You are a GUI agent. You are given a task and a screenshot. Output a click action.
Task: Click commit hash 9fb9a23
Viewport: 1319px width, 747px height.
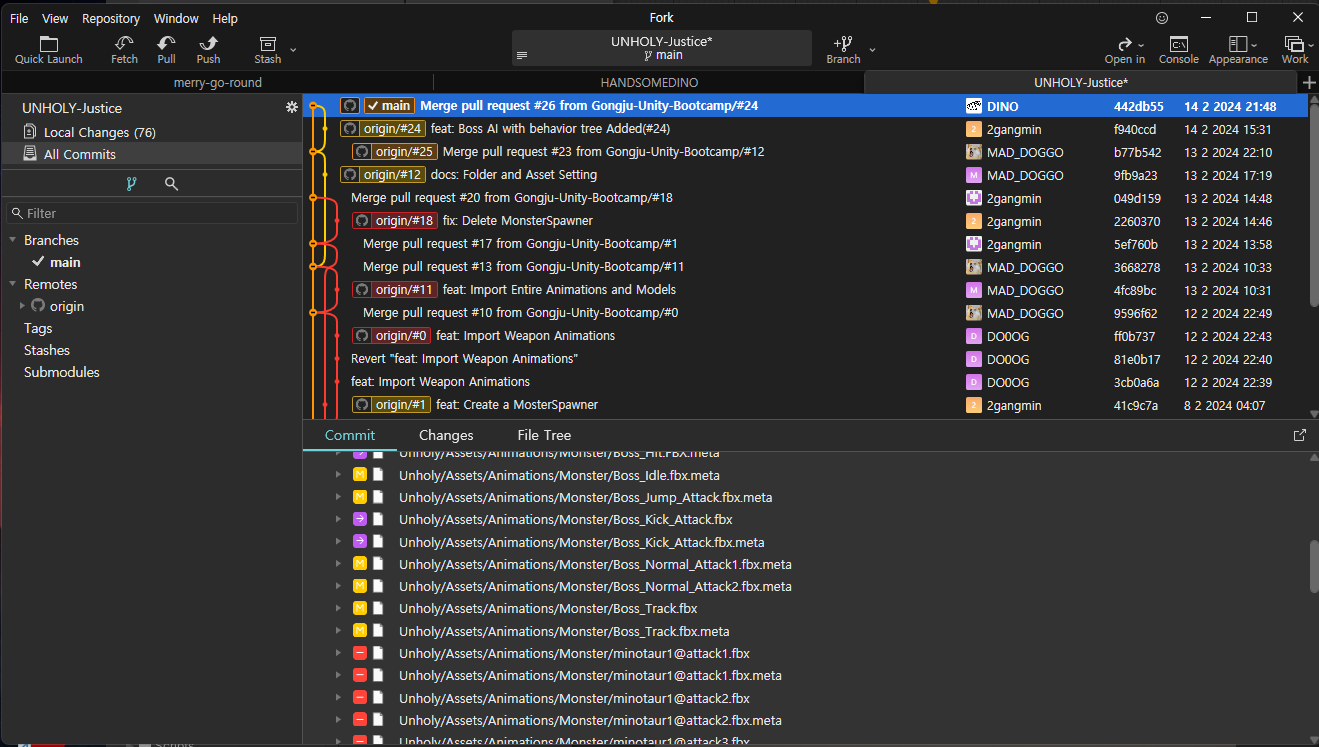point(1136,175)
